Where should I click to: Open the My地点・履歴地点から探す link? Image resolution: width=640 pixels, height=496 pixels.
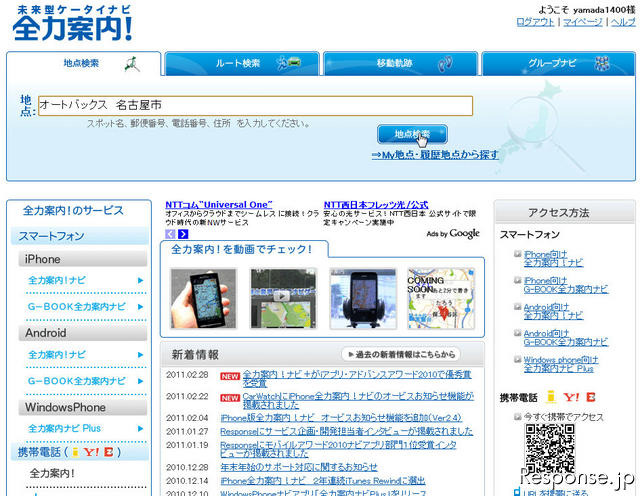point(435,155)
